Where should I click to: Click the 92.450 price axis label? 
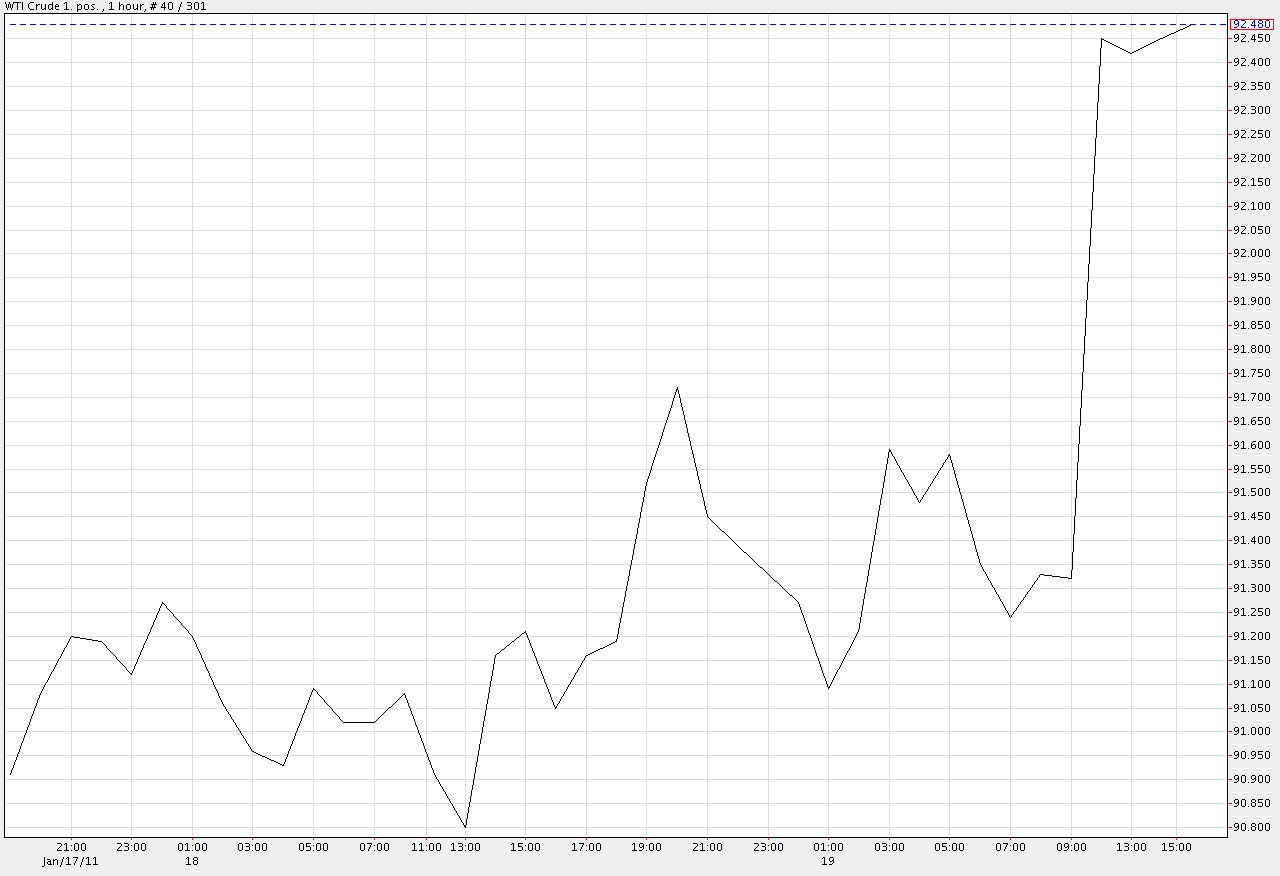[x=1251, y=38]
